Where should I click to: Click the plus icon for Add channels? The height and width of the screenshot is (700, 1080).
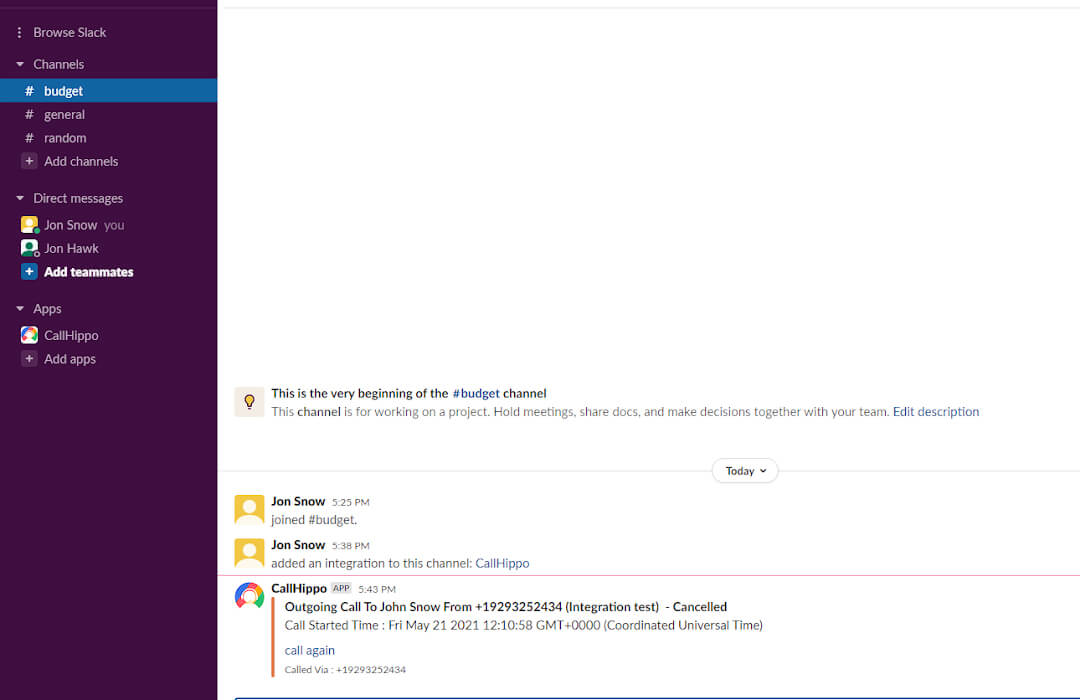[29, 161]
